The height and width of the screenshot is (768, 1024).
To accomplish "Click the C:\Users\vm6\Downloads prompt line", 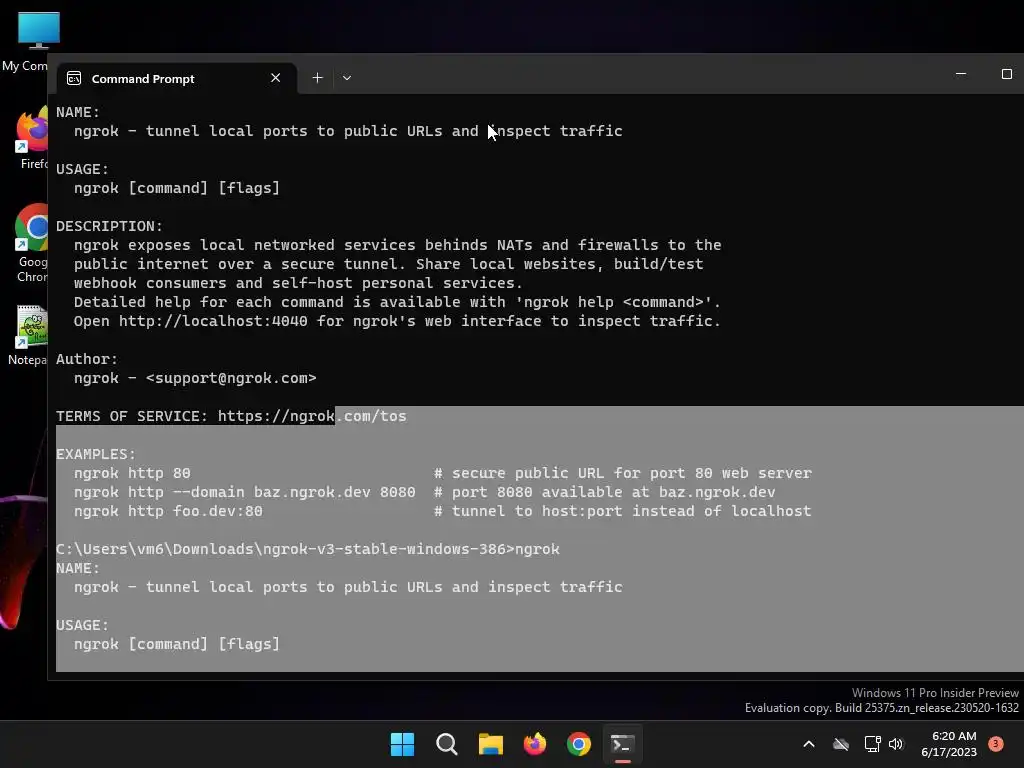I will click(308, 549).
